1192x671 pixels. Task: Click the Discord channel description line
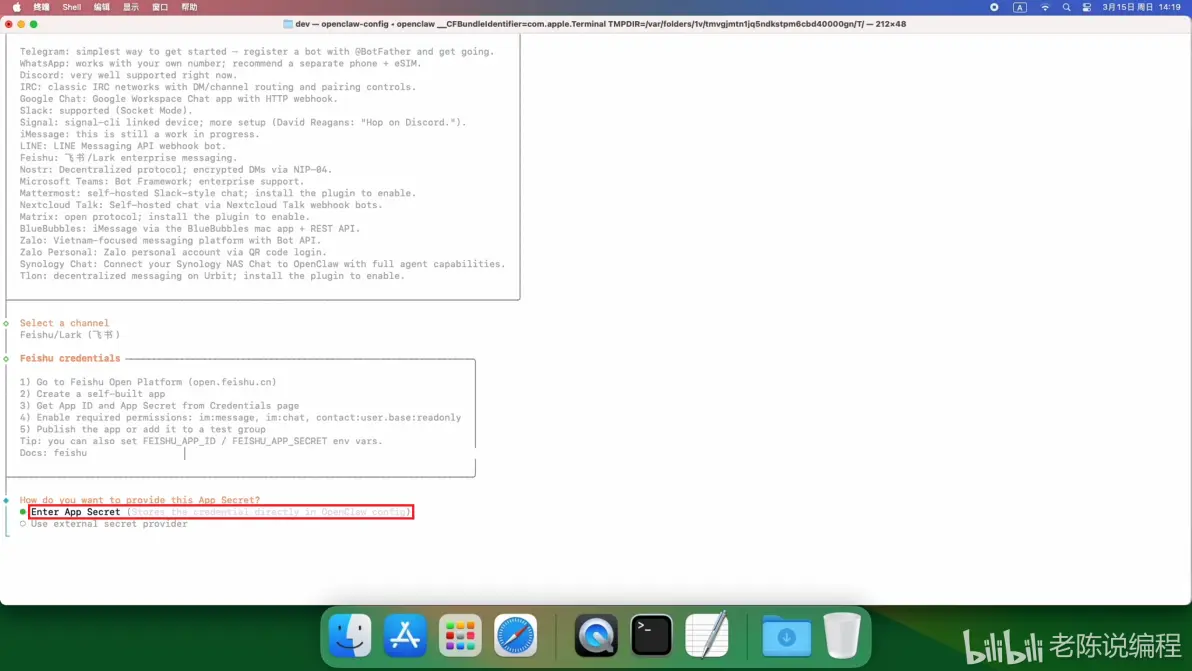(x=128, y=75)
